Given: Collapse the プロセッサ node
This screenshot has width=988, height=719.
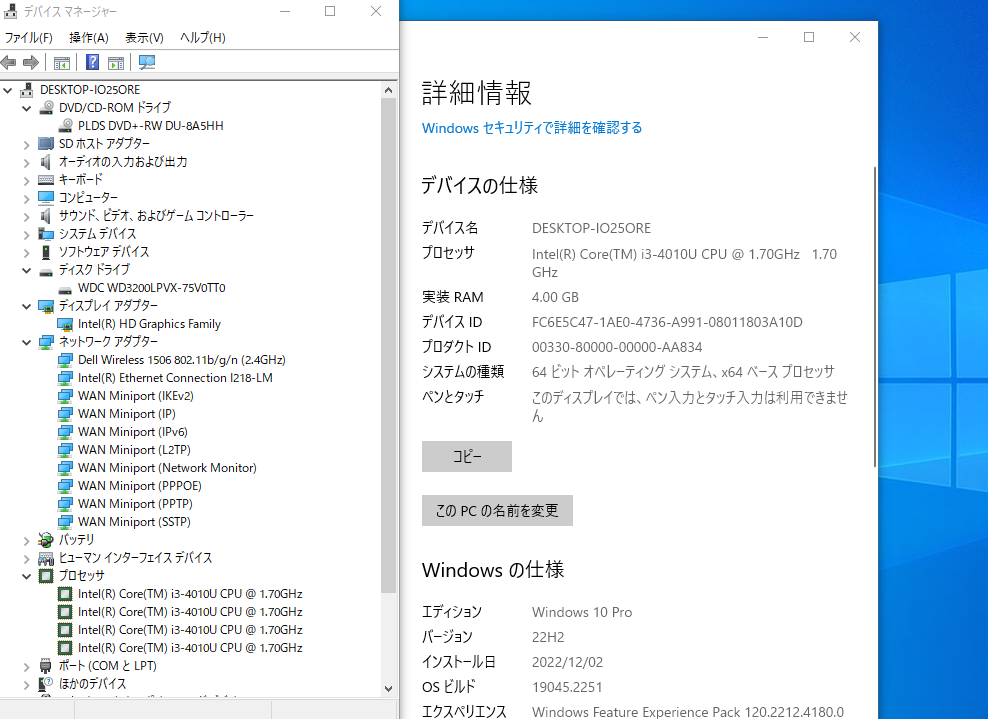Looking at the screenshot, I should (x=26, y=576).
